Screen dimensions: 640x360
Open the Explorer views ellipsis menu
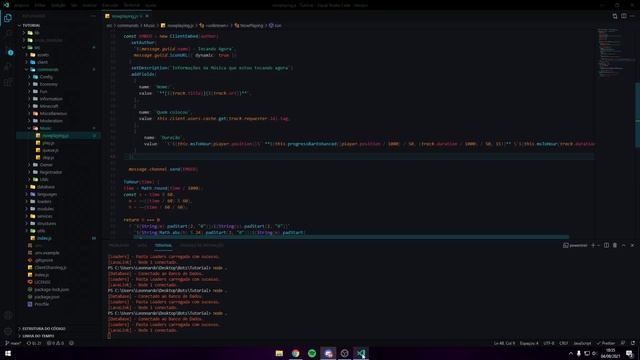tap(93, 16)
